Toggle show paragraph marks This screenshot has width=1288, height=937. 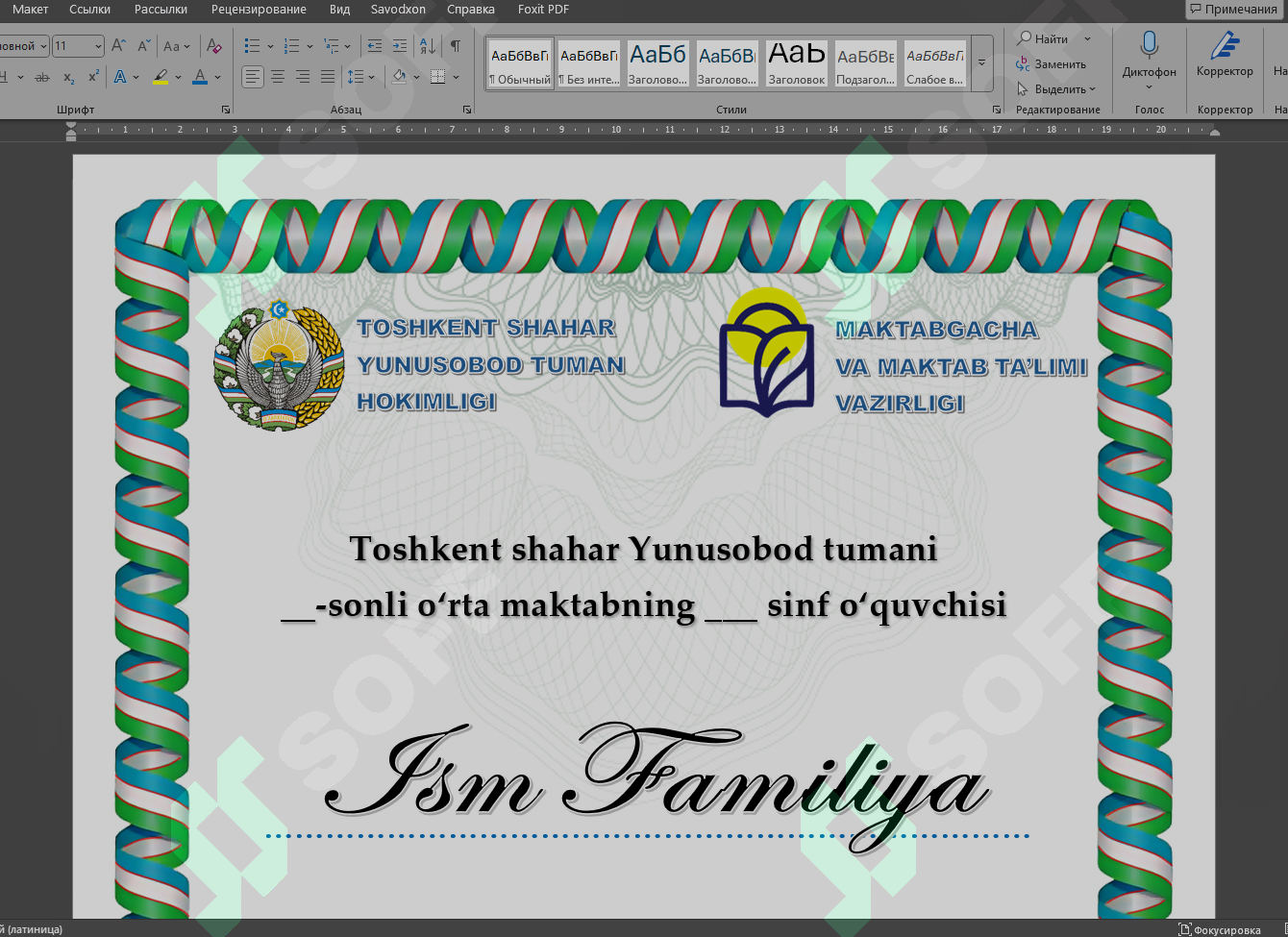coord(455,45)
